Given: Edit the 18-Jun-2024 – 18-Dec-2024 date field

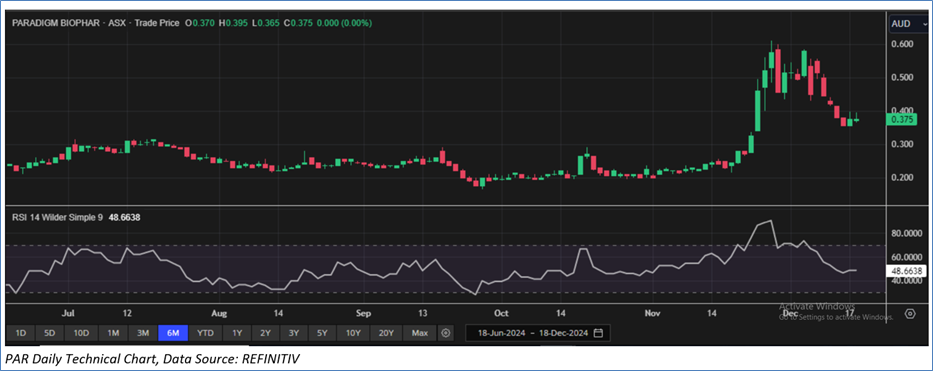Looking at the screenshot, I should point(537,333).
